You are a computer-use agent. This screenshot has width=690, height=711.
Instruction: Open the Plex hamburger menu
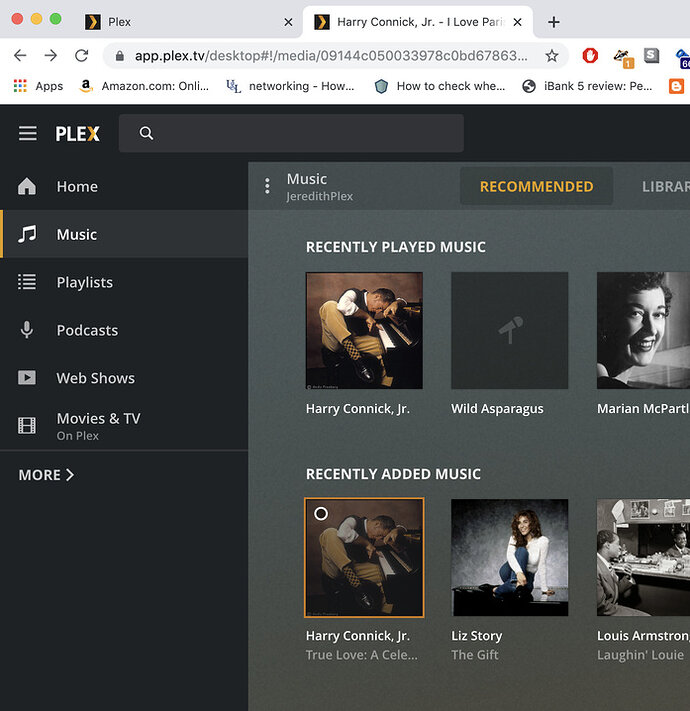(28, 133)
